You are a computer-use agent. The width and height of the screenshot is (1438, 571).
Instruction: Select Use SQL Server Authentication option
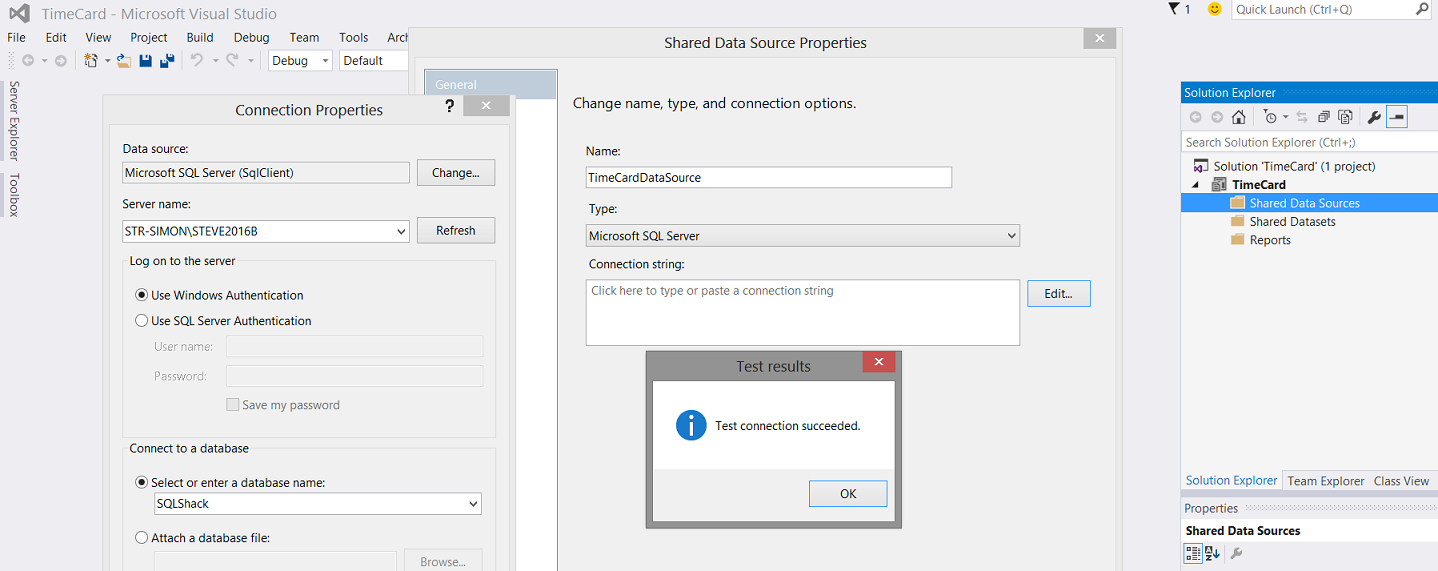[x=141, y=321]
